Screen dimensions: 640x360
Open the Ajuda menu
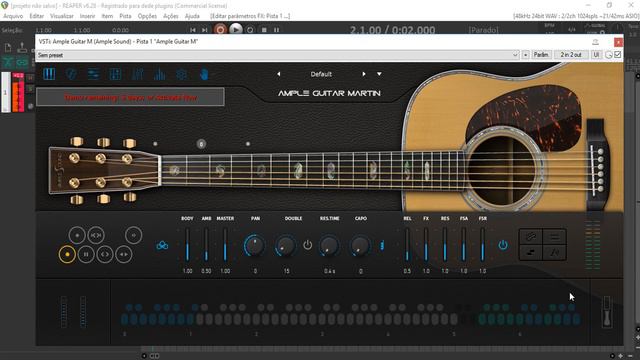point(192,16)
